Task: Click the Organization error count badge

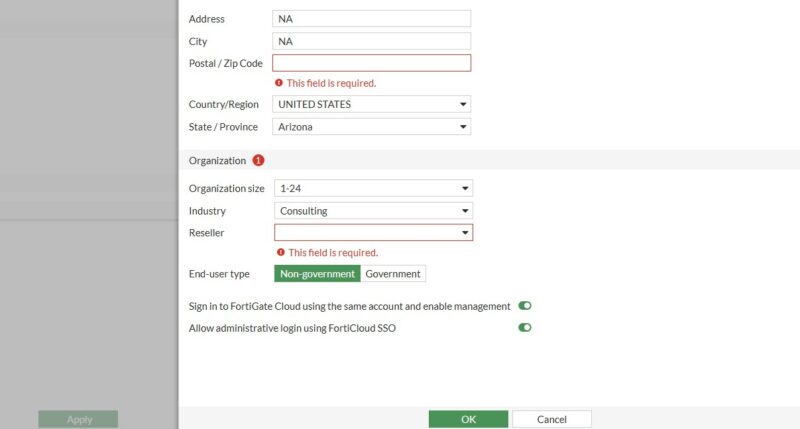Action: pyautogui.click(x=259, y=160)
